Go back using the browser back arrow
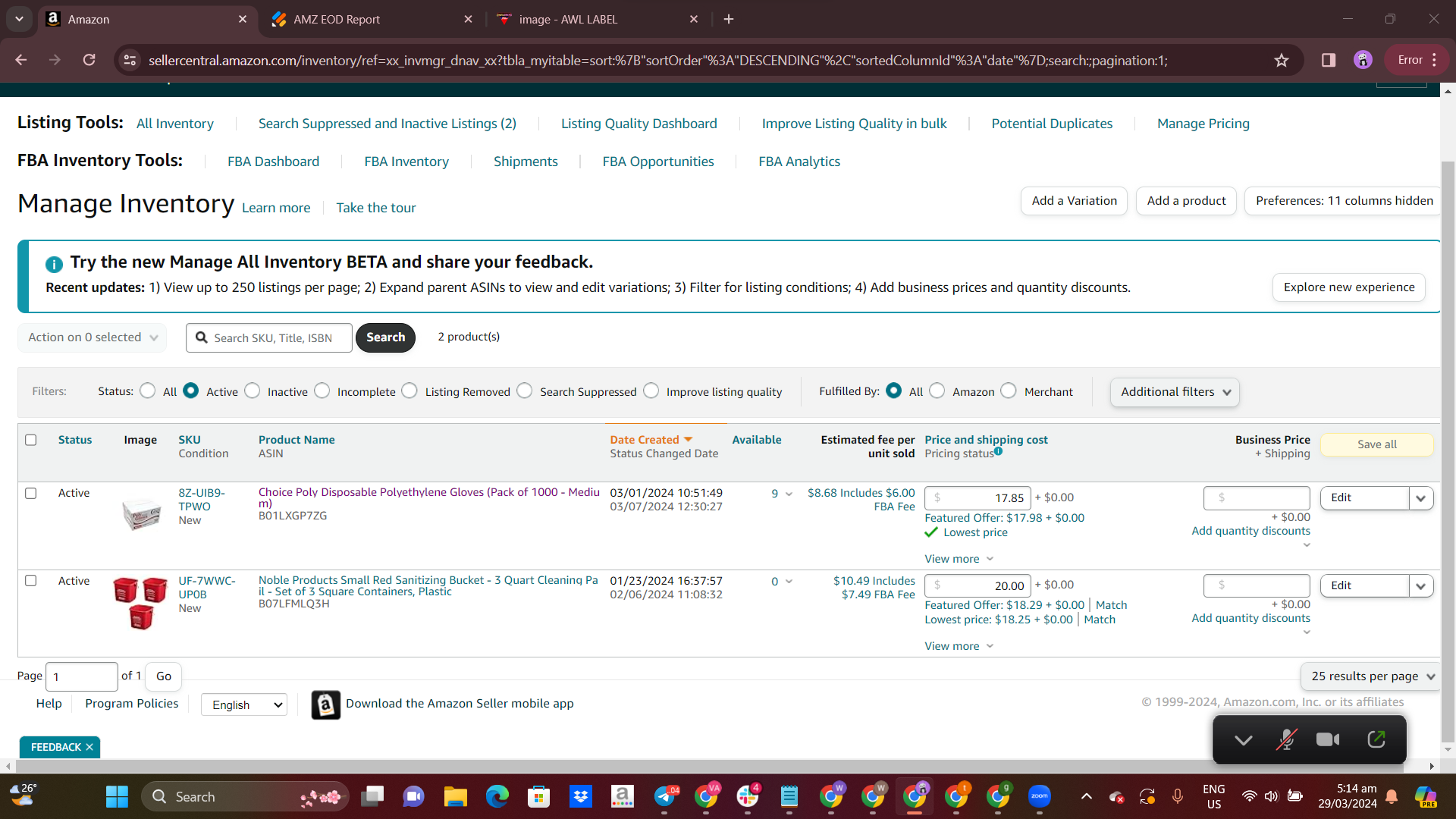Viewport: 1456px width, 819px height. [21, 60]
